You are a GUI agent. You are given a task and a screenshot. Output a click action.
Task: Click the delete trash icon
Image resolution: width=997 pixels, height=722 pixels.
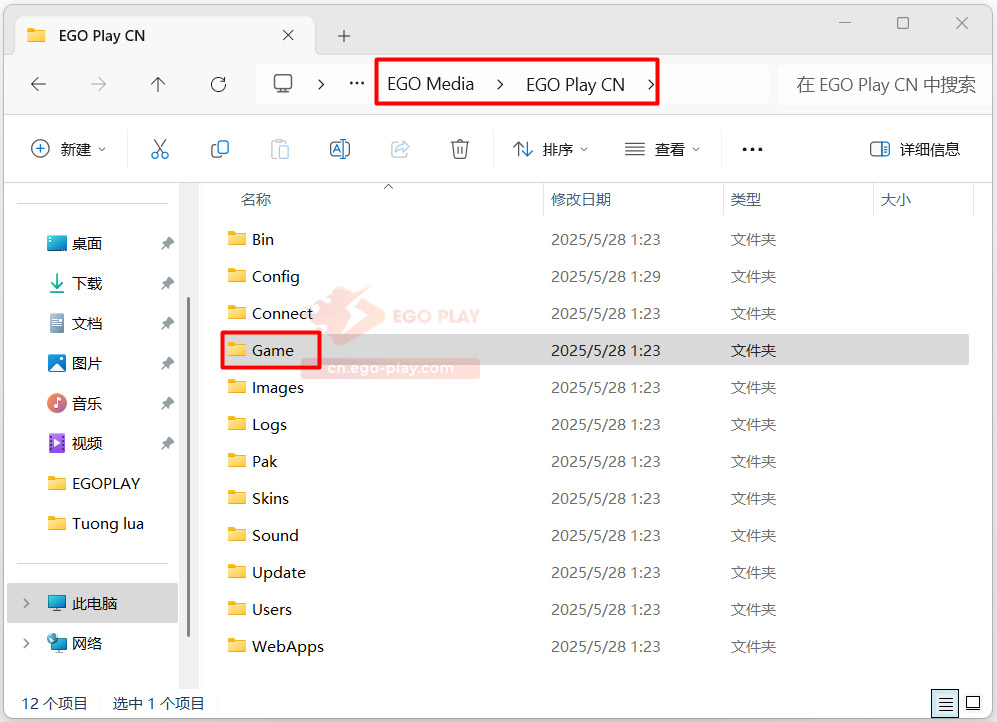[460, 149]
